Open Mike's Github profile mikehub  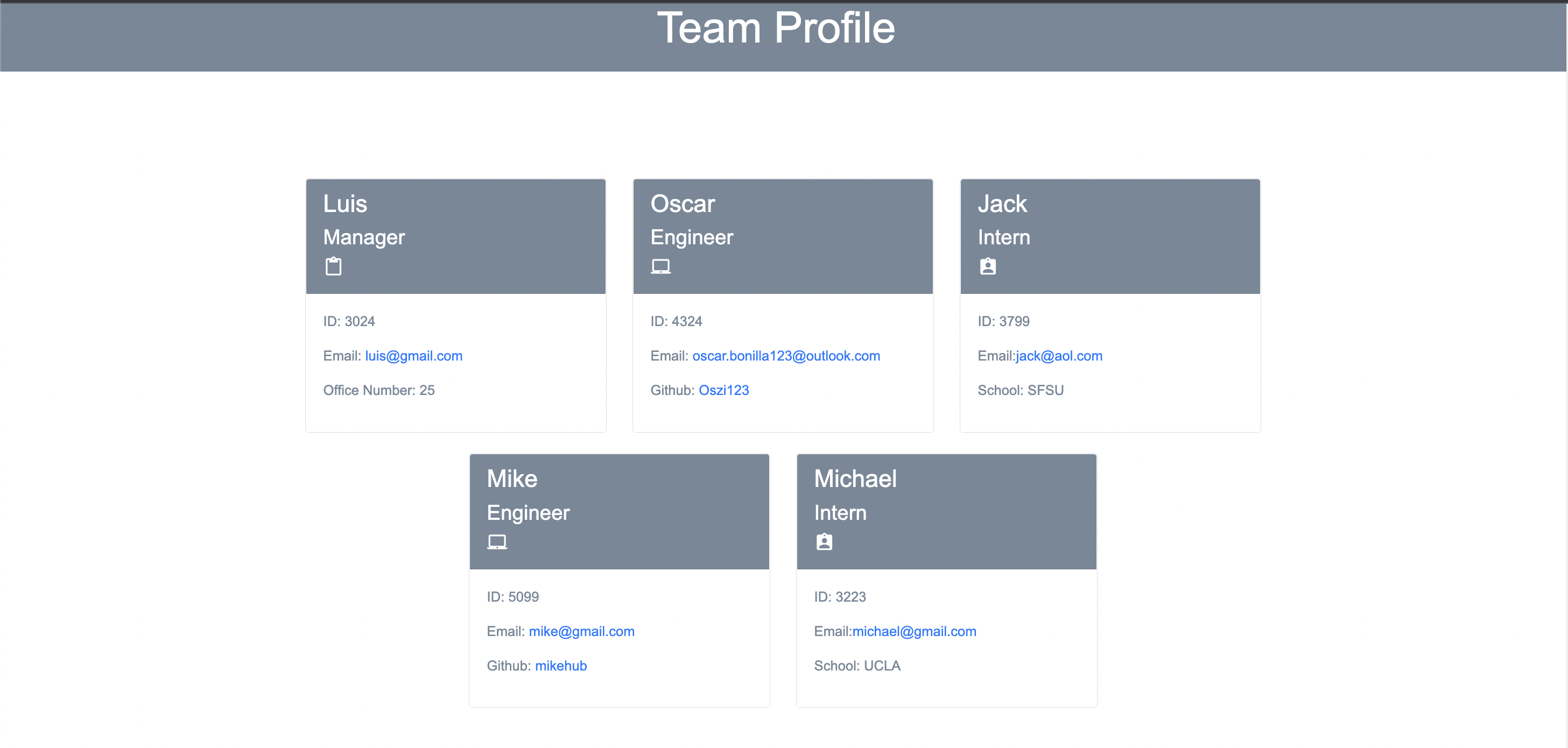[560, 665]
